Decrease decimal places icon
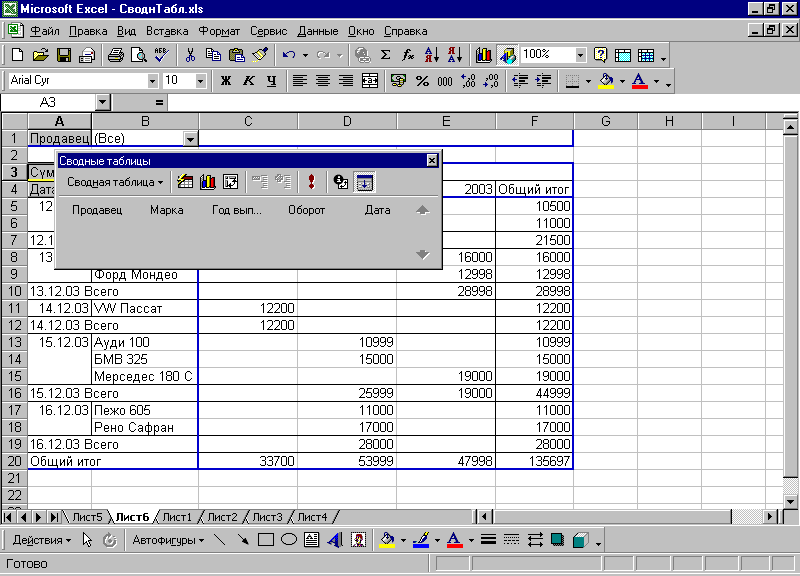 point(491,81)
